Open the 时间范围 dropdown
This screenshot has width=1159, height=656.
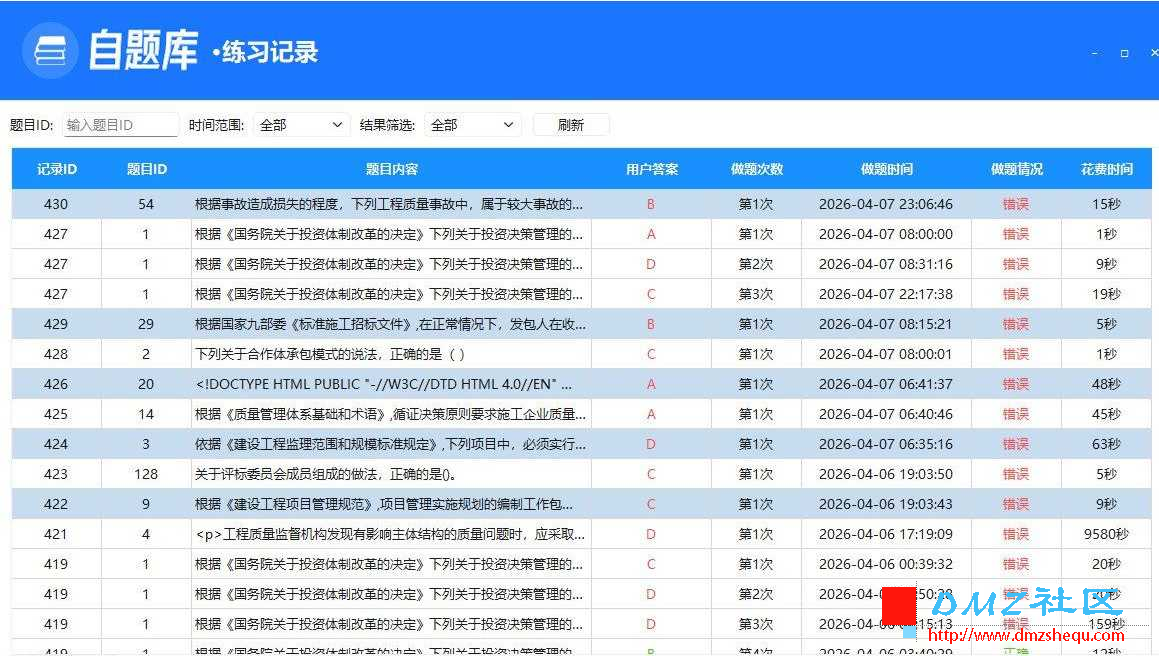pyautogui.click(x=301, y=125)
